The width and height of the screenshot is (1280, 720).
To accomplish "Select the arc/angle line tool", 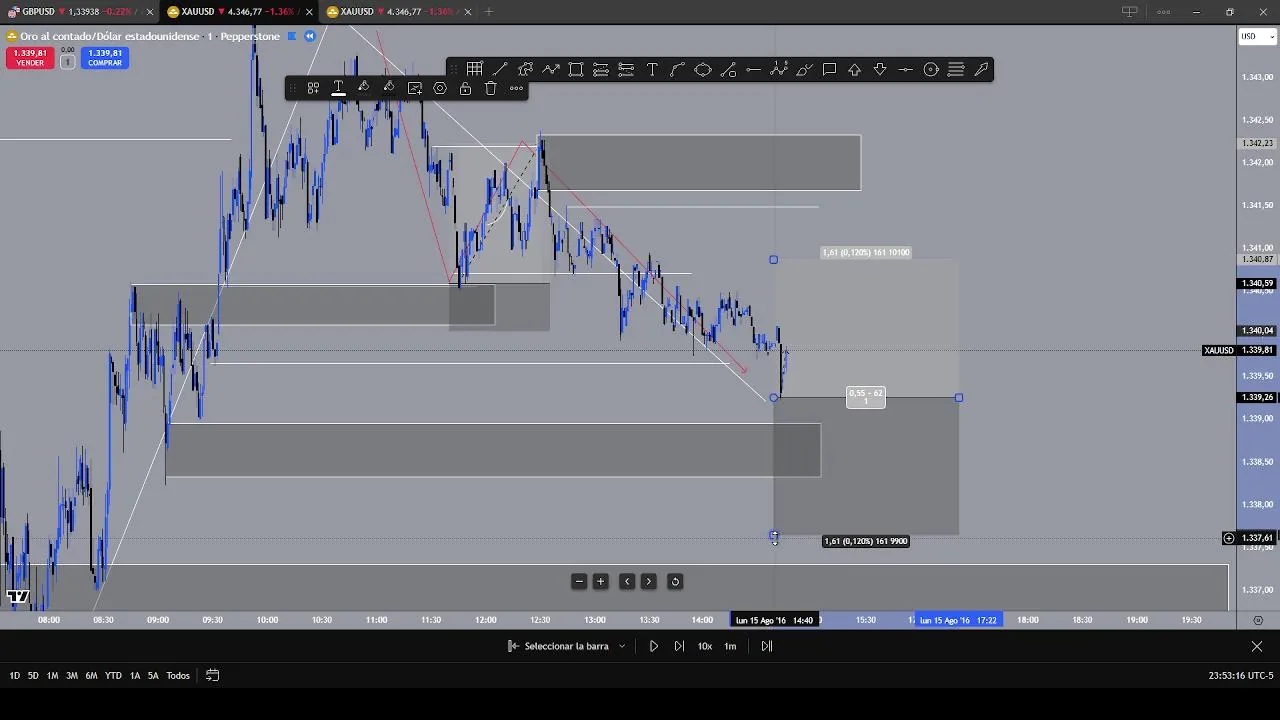I will click(x=728, y=69).
